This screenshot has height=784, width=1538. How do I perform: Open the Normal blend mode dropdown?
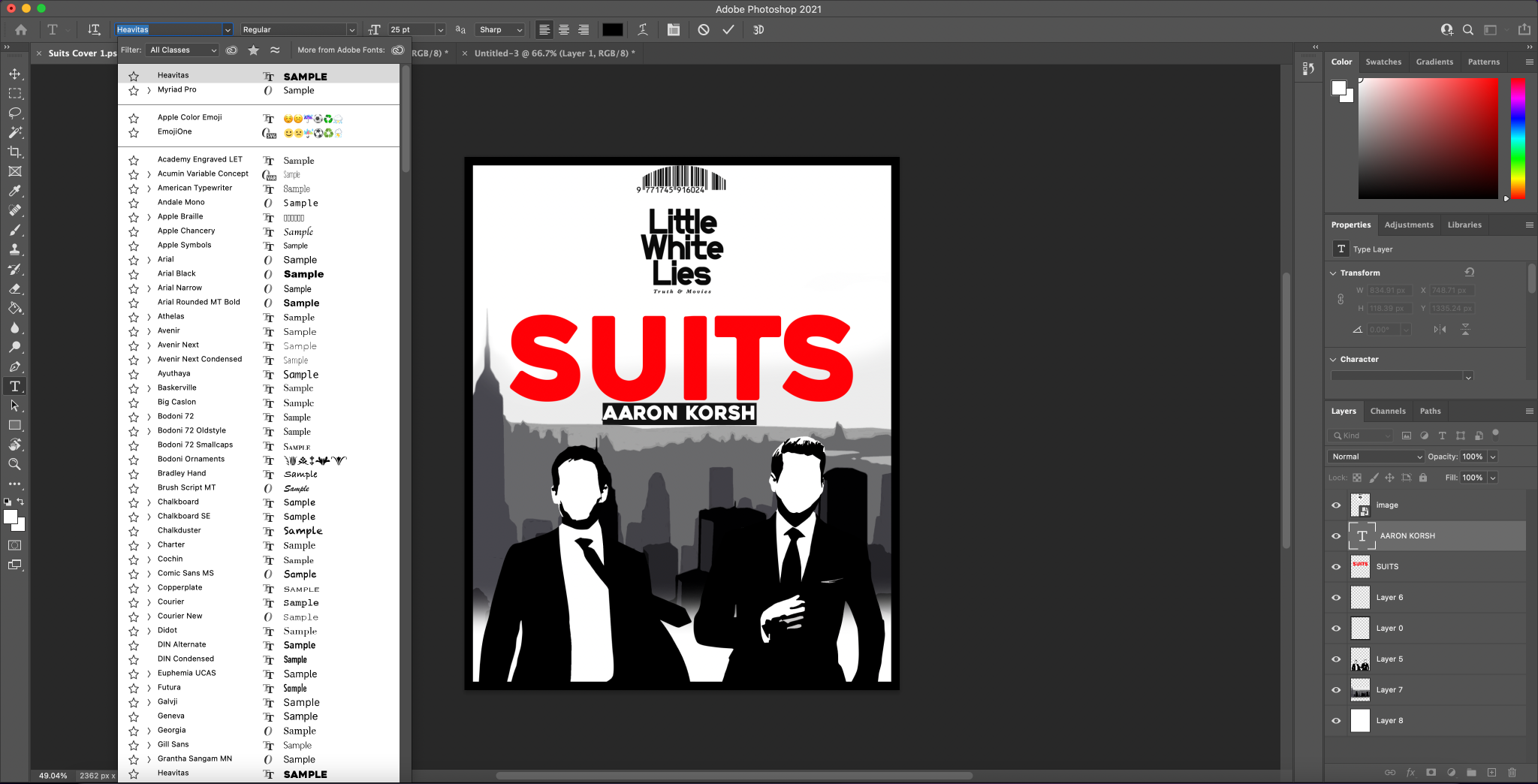coord(1376,457)
